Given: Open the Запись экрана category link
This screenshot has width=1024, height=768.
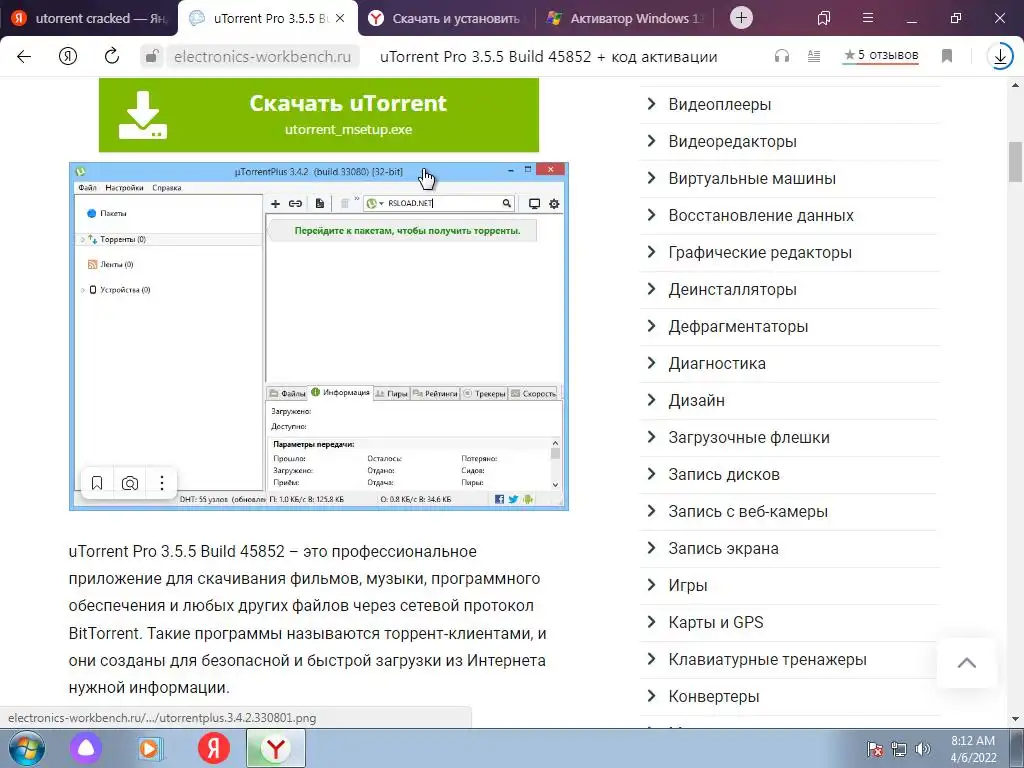Looking at the screenshot, I should 723,549.
